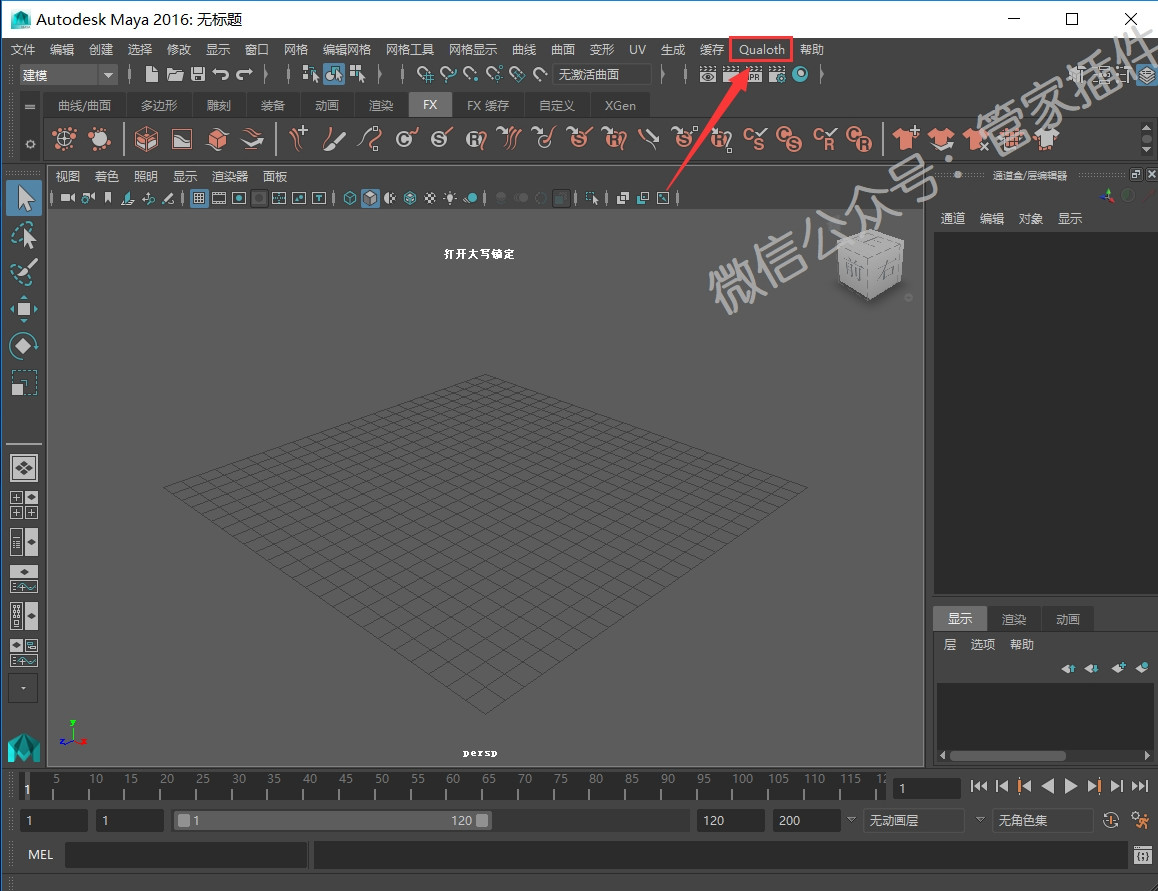Click the Save Scene icon
Screen dimensions: 1158x891
pyautogui.click(x=197, y=74)
